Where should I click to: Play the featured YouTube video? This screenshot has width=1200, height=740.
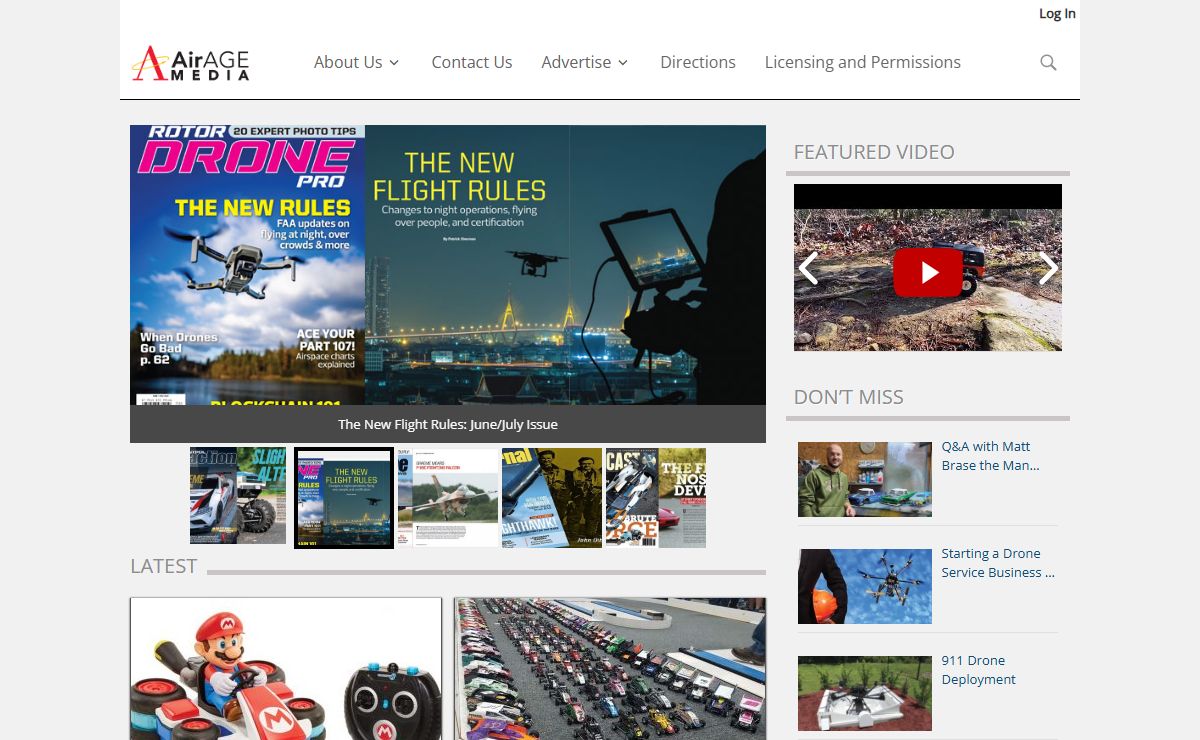point(928,272)
